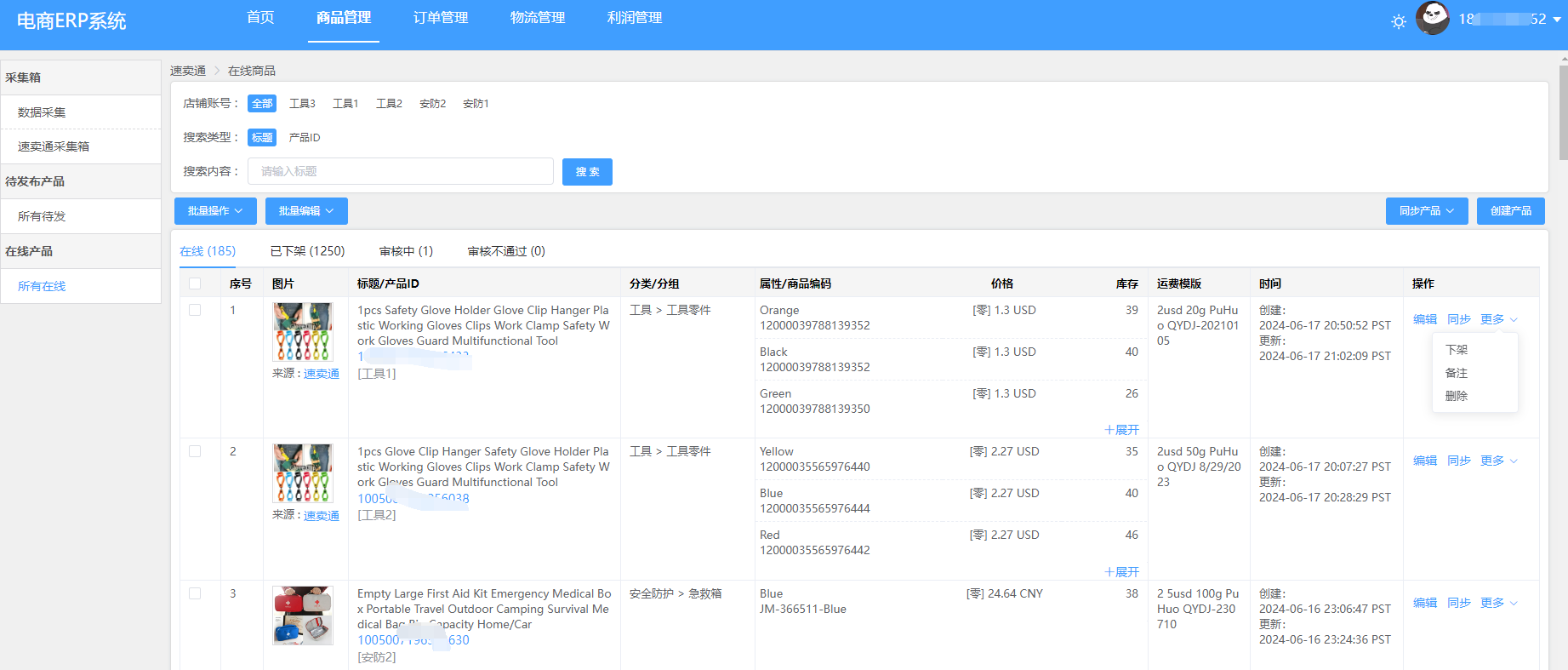Switch to the 审核中 (1) tab

coord(406,251)
